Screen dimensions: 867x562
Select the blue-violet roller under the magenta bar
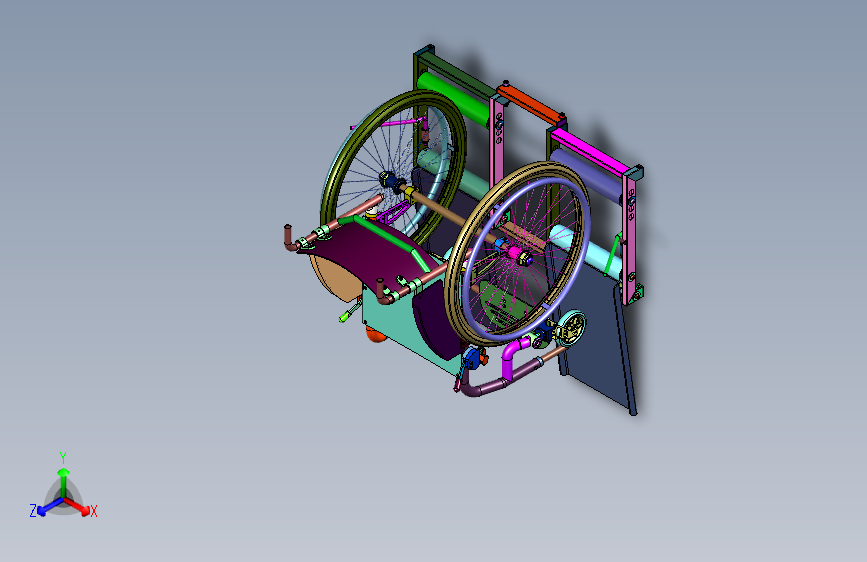click(x=586, y=176)
